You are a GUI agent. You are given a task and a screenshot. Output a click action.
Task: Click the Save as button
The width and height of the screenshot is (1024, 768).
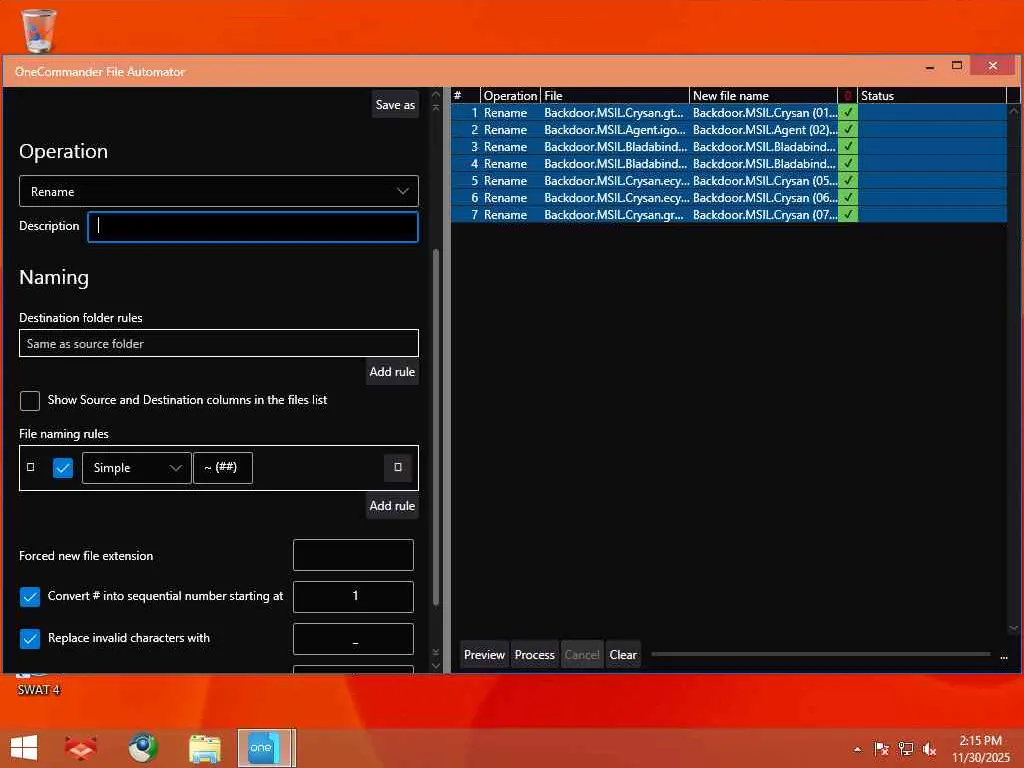[x=395, y=104]
